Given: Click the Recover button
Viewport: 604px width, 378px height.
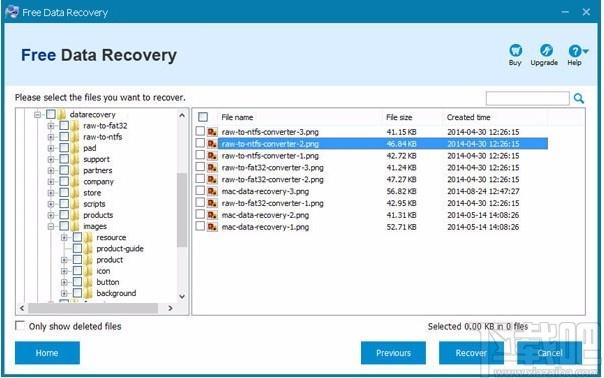Looking at the screenshot, I should 471,353.
